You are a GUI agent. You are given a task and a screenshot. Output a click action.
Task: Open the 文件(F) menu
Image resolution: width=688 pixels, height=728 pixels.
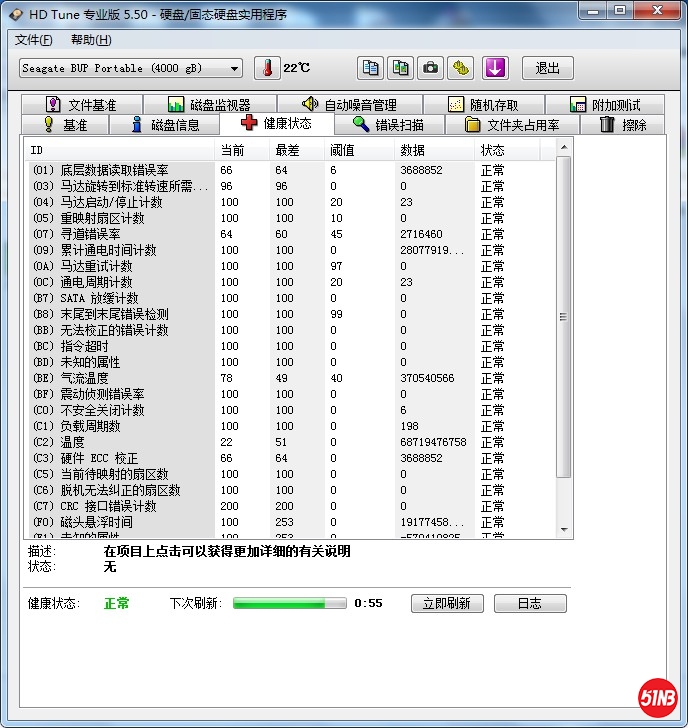tap(33, 40)
